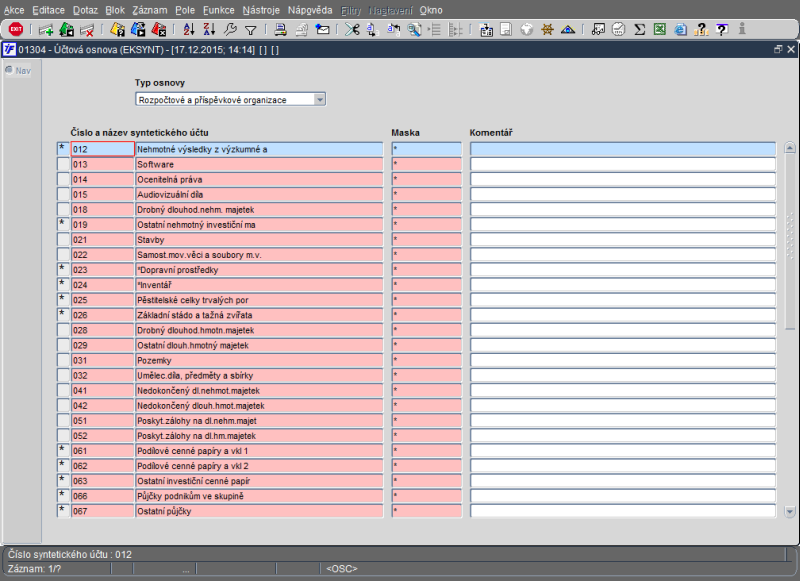800x581 pixels.
Task: Open the Nástroje menu
Action: 261,9
